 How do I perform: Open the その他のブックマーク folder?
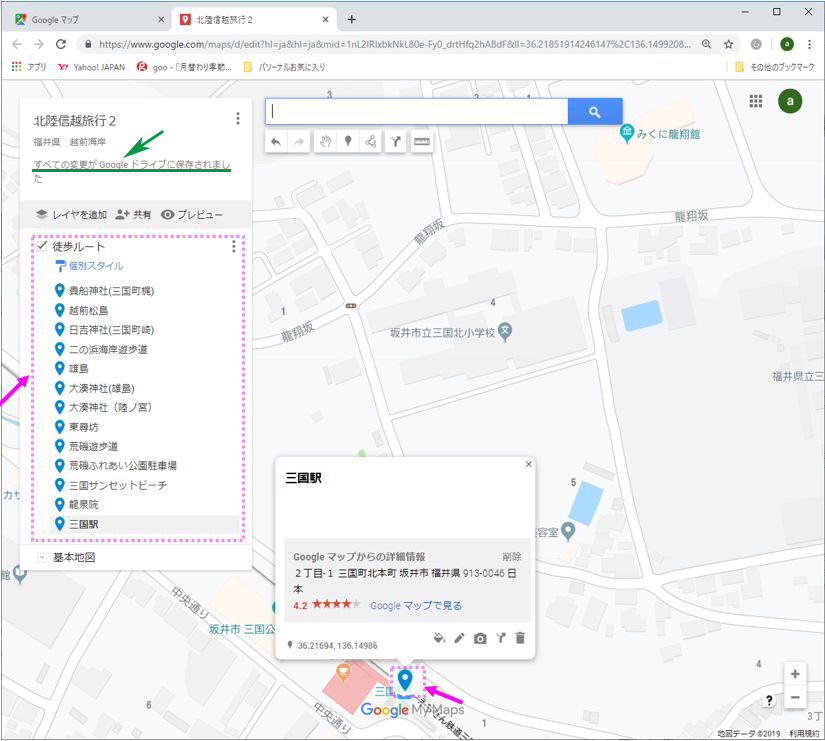click(774, 67)
